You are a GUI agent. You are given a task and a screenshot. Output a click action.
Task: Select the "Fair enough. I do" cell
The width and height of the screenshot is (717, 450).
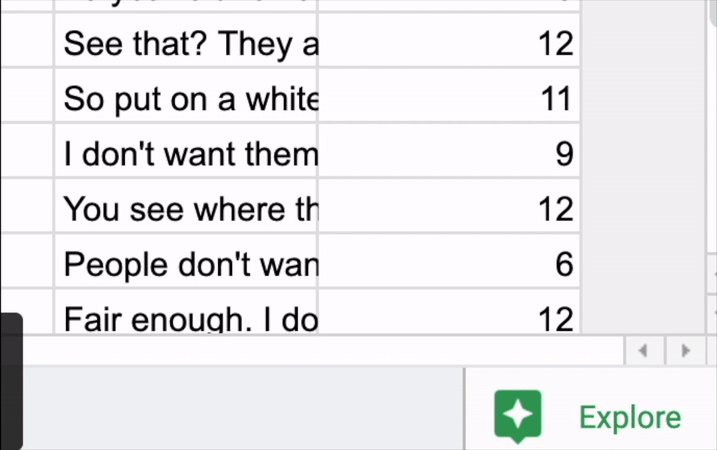(186, 312)
